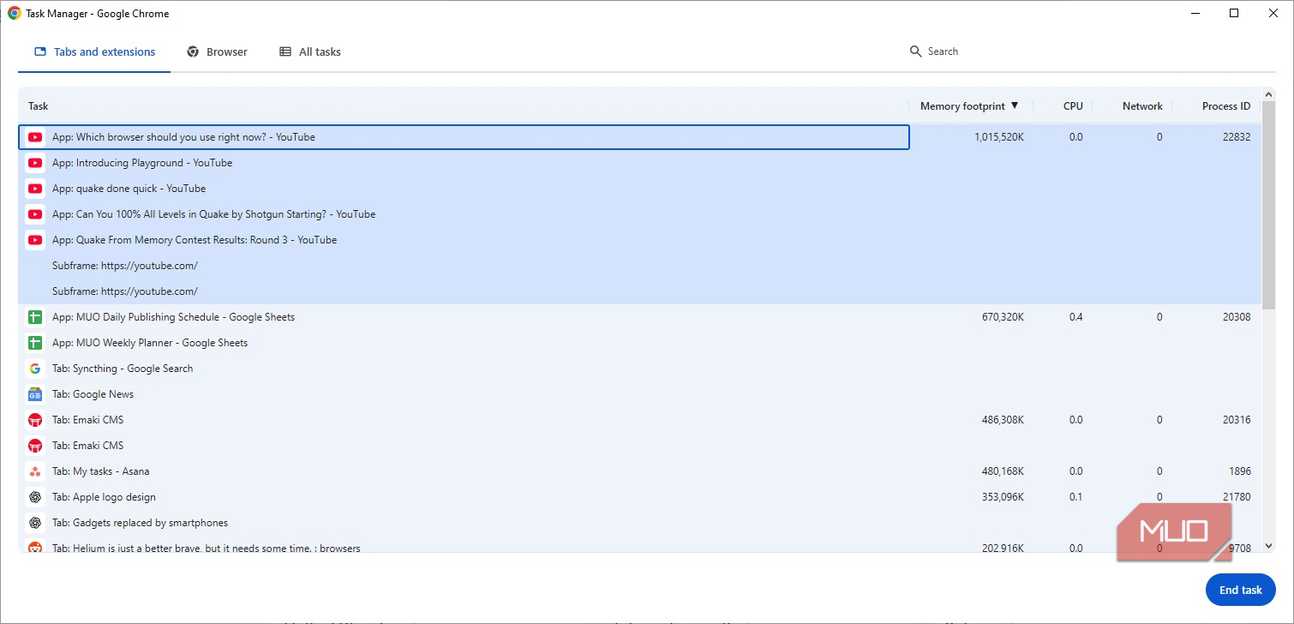Click the search magnifier icon

click(915, 51)
